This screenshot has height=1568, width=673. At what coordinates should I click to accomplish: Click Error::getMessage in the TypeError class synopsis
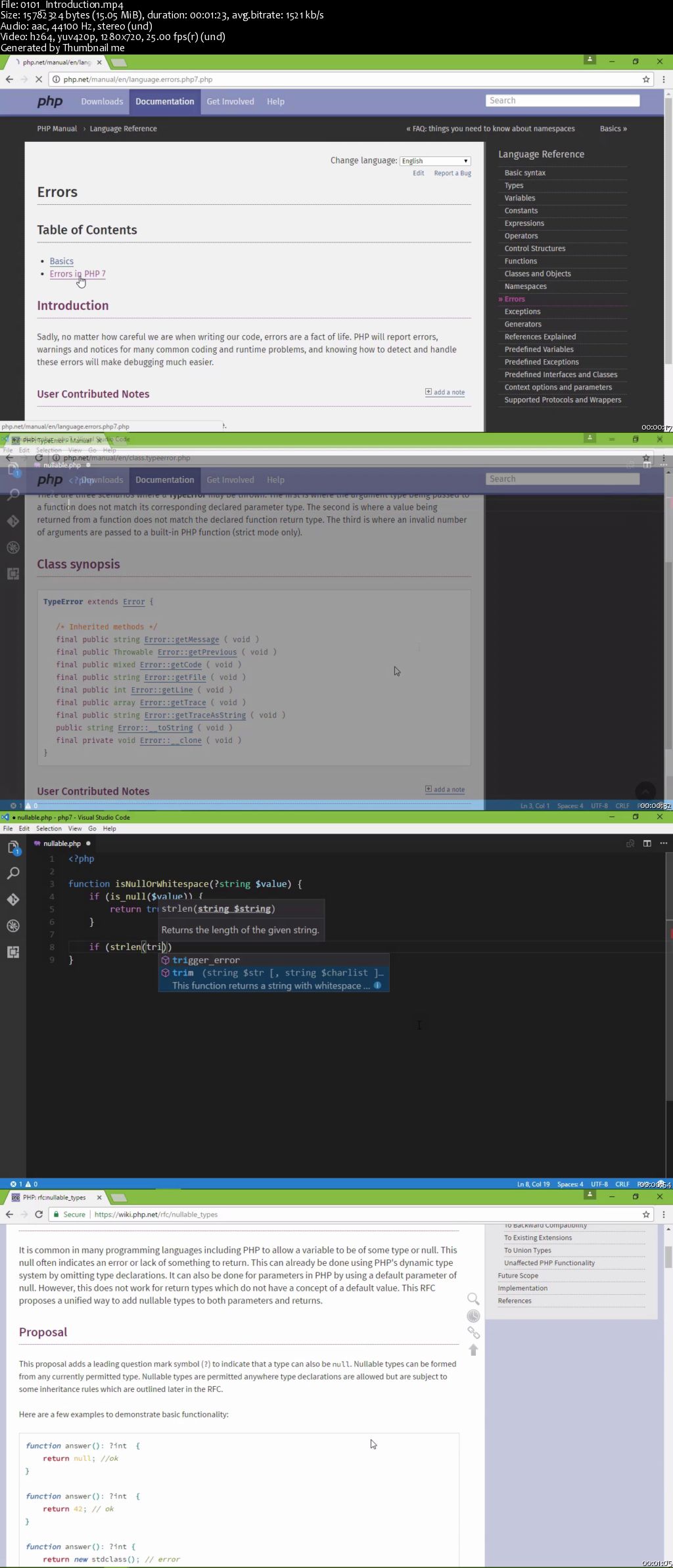coord(181,640)
